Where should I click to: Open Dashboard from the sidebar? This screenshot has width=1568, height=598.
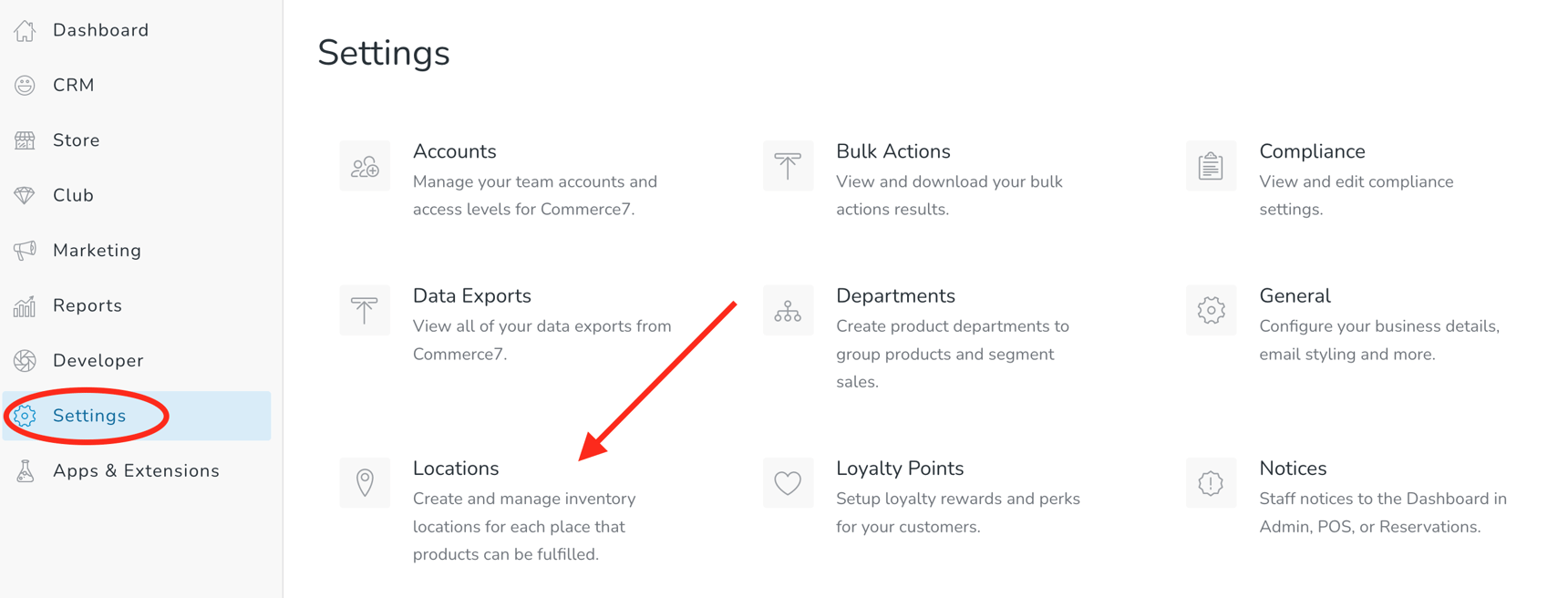tap(100, 30)
